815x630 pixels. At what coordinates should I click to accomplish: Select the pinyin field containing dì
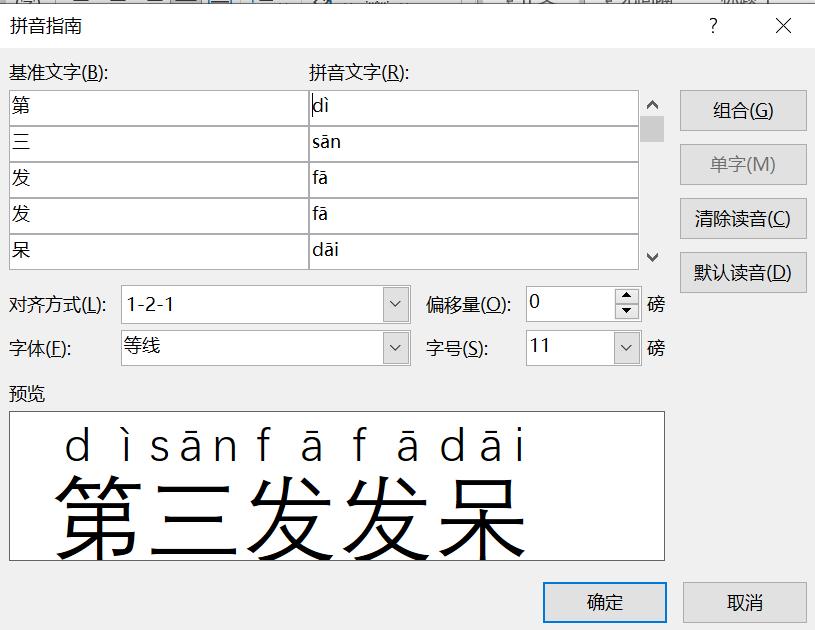point(470,106)
